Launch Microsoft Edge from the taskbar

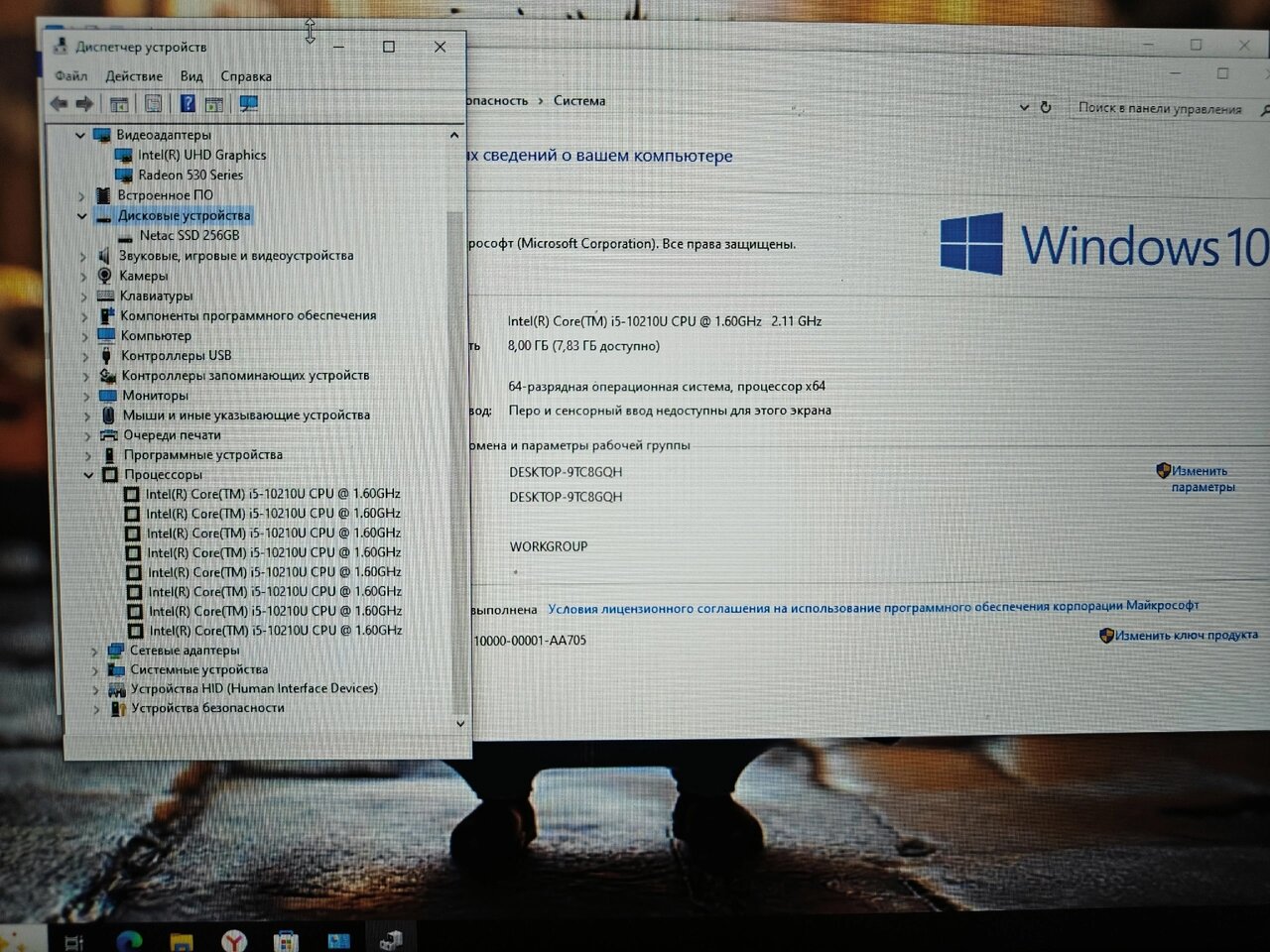[x=129, y=940]
